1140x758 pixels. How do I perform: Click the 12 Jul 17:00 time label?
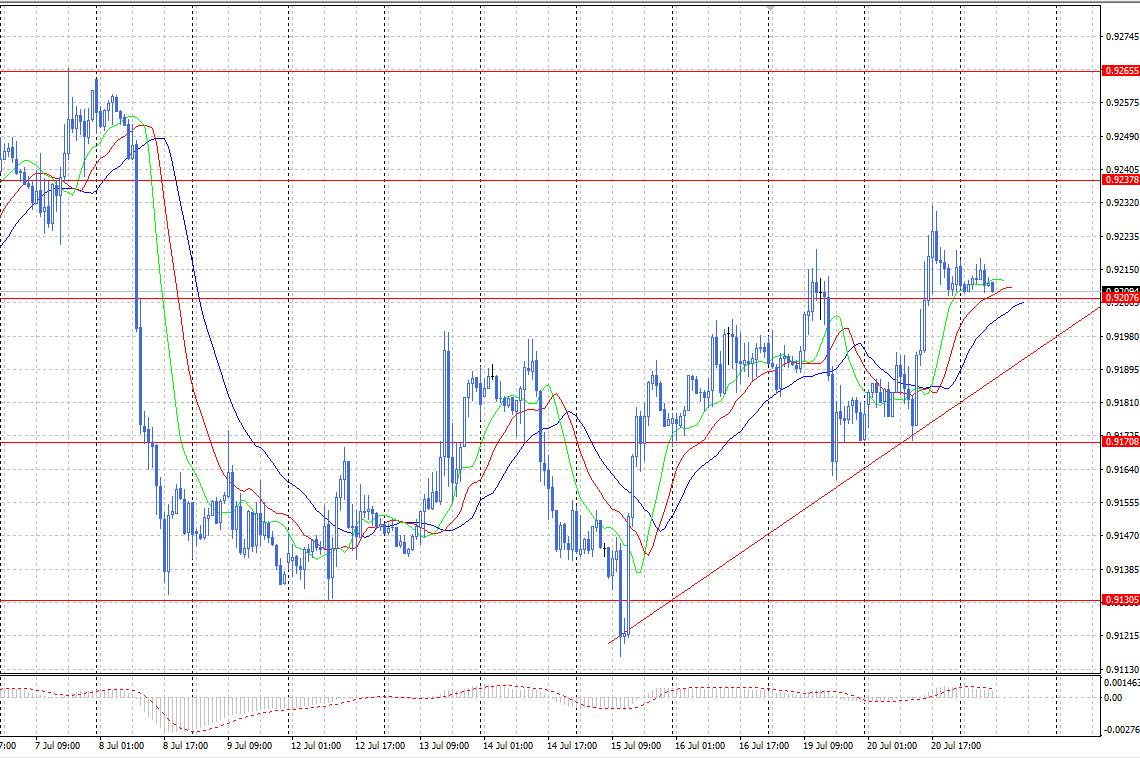[x=380, y=746]
